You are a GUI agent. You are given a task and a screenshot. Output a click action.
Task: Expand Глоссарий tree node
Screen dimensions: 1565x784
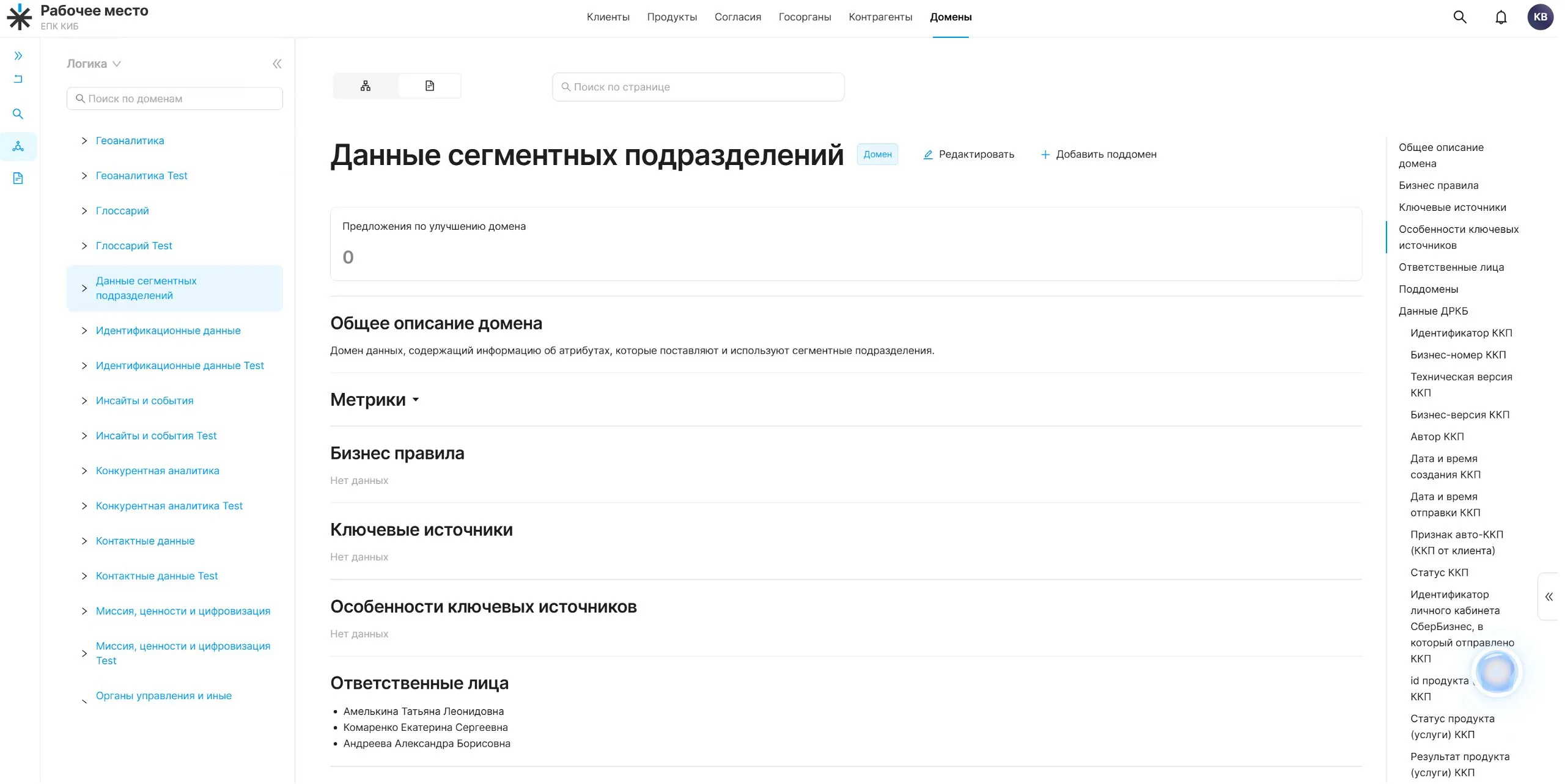click(x=84, y=211)
